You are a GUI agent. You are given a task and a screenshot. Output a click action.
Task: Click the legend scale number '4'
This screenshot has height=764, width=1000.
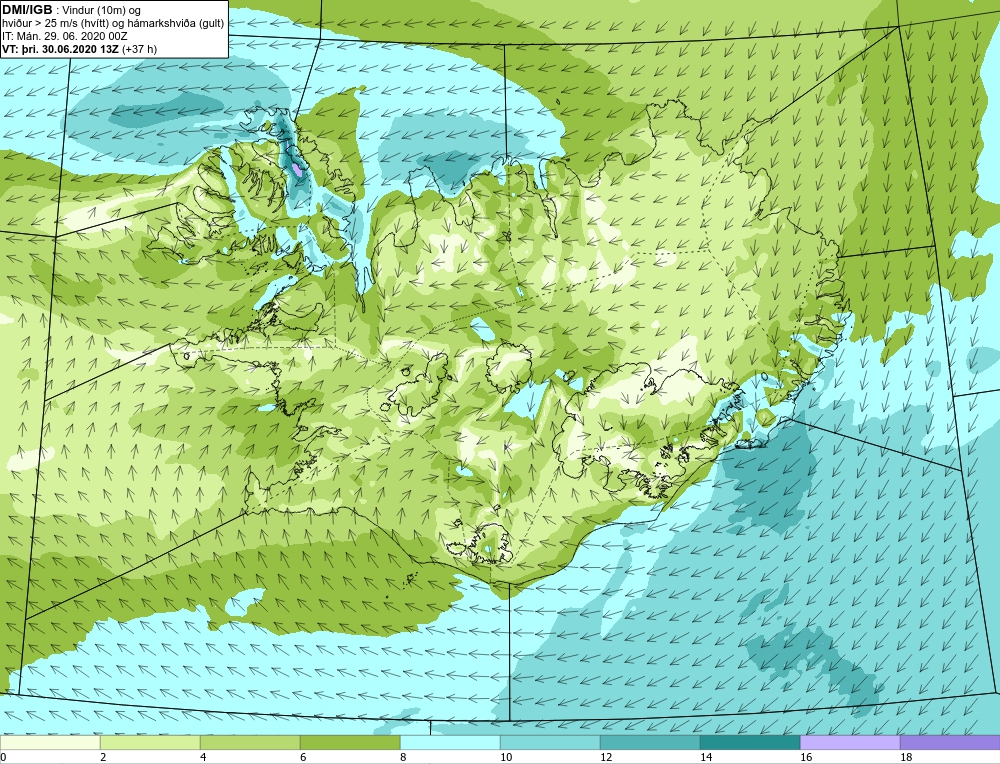click(x=203, y=757)
